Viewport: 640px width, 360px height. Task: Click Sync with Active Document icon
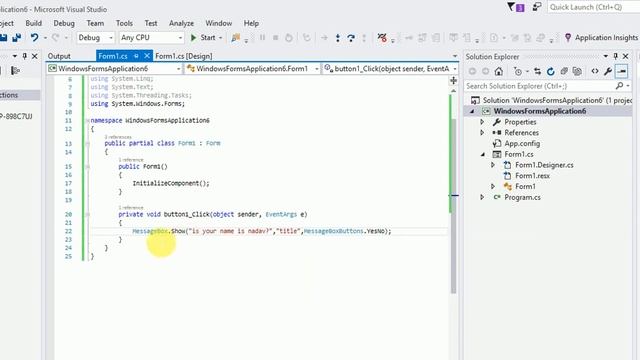pyautogui.click(x=537, y=71)
